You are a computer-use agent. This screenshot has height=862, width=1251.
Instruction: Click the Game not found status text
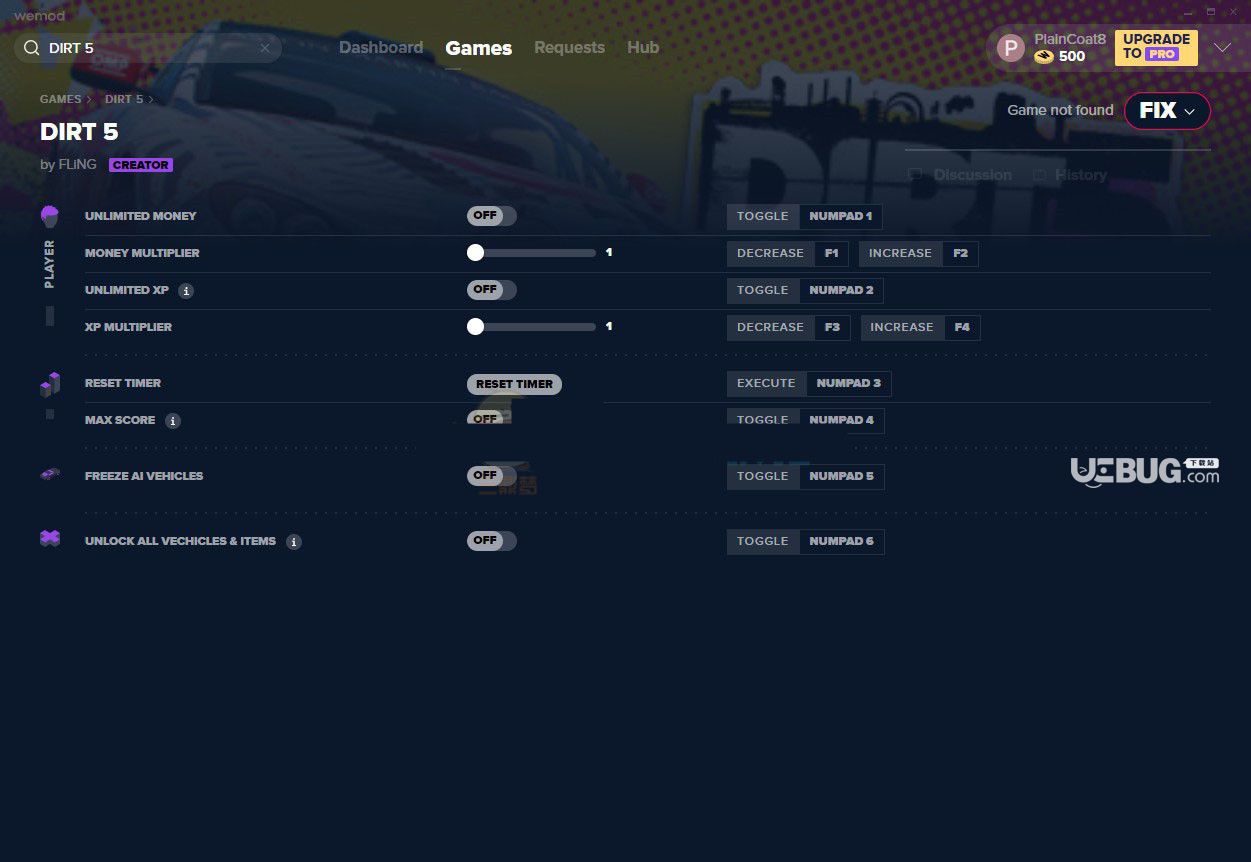1060,110
